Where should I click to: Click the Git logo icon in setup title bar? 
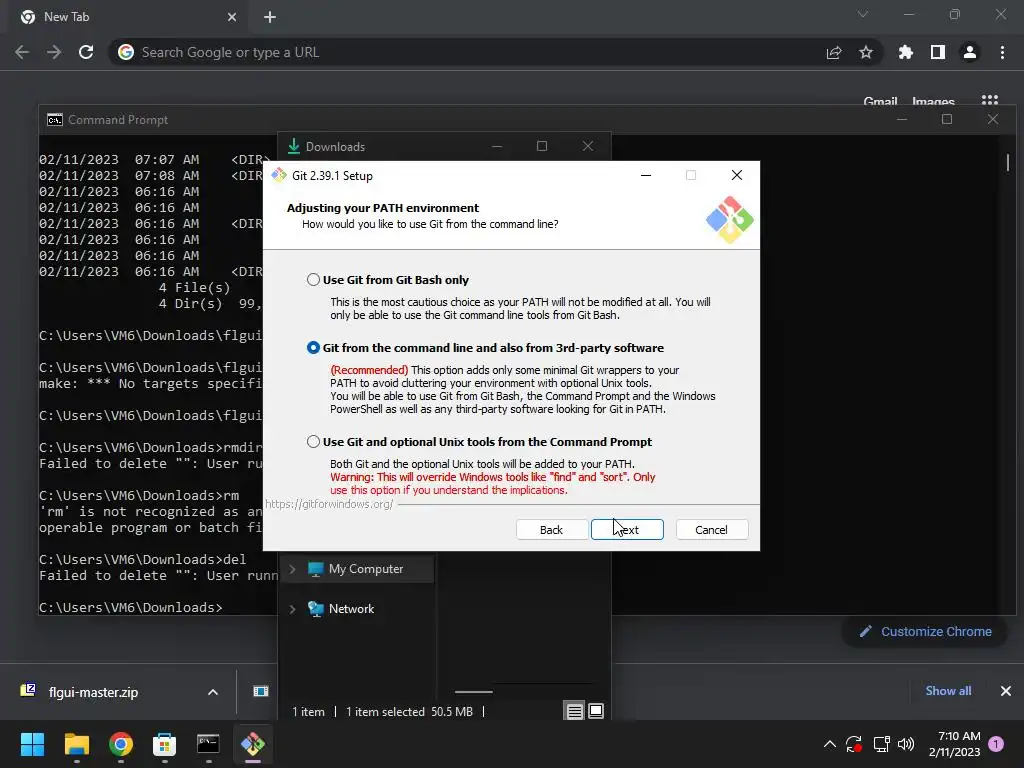pos(279,175)
